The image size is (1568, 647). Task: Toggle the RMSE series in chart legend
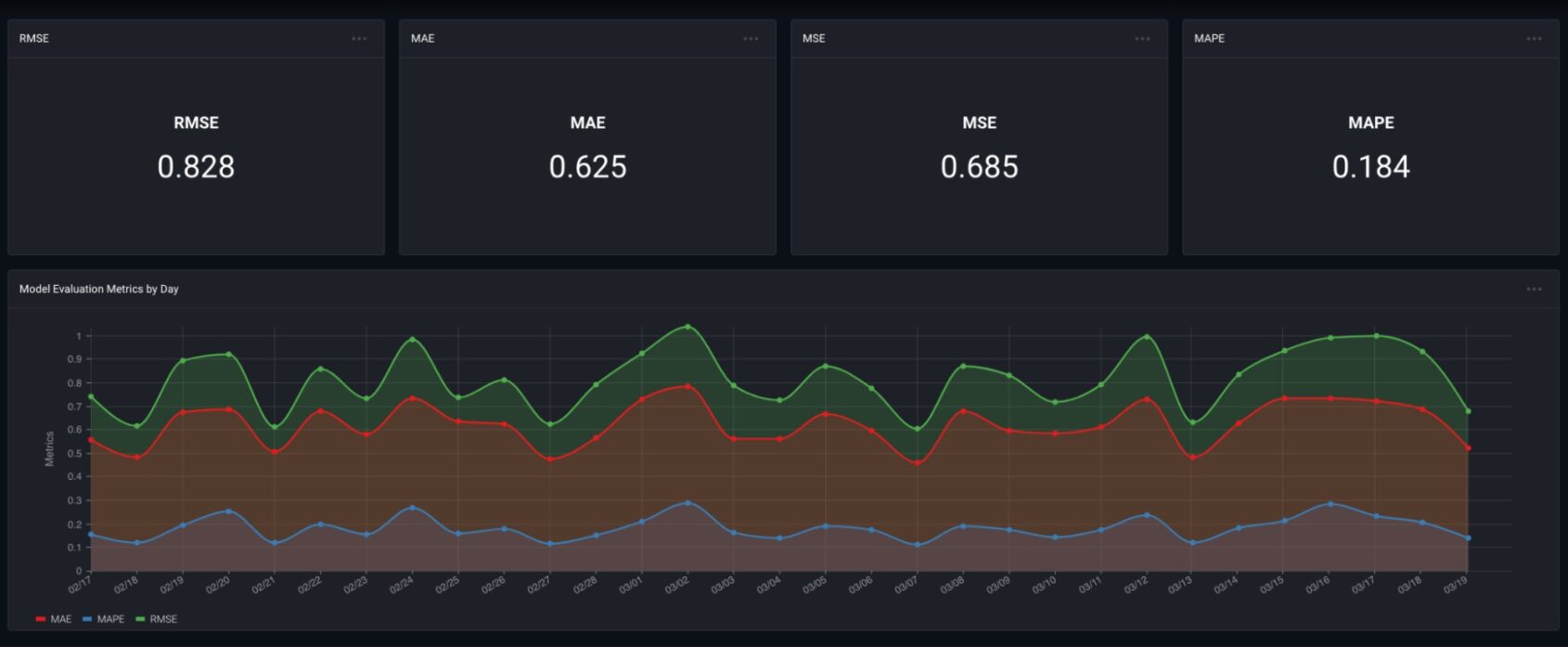162,619
